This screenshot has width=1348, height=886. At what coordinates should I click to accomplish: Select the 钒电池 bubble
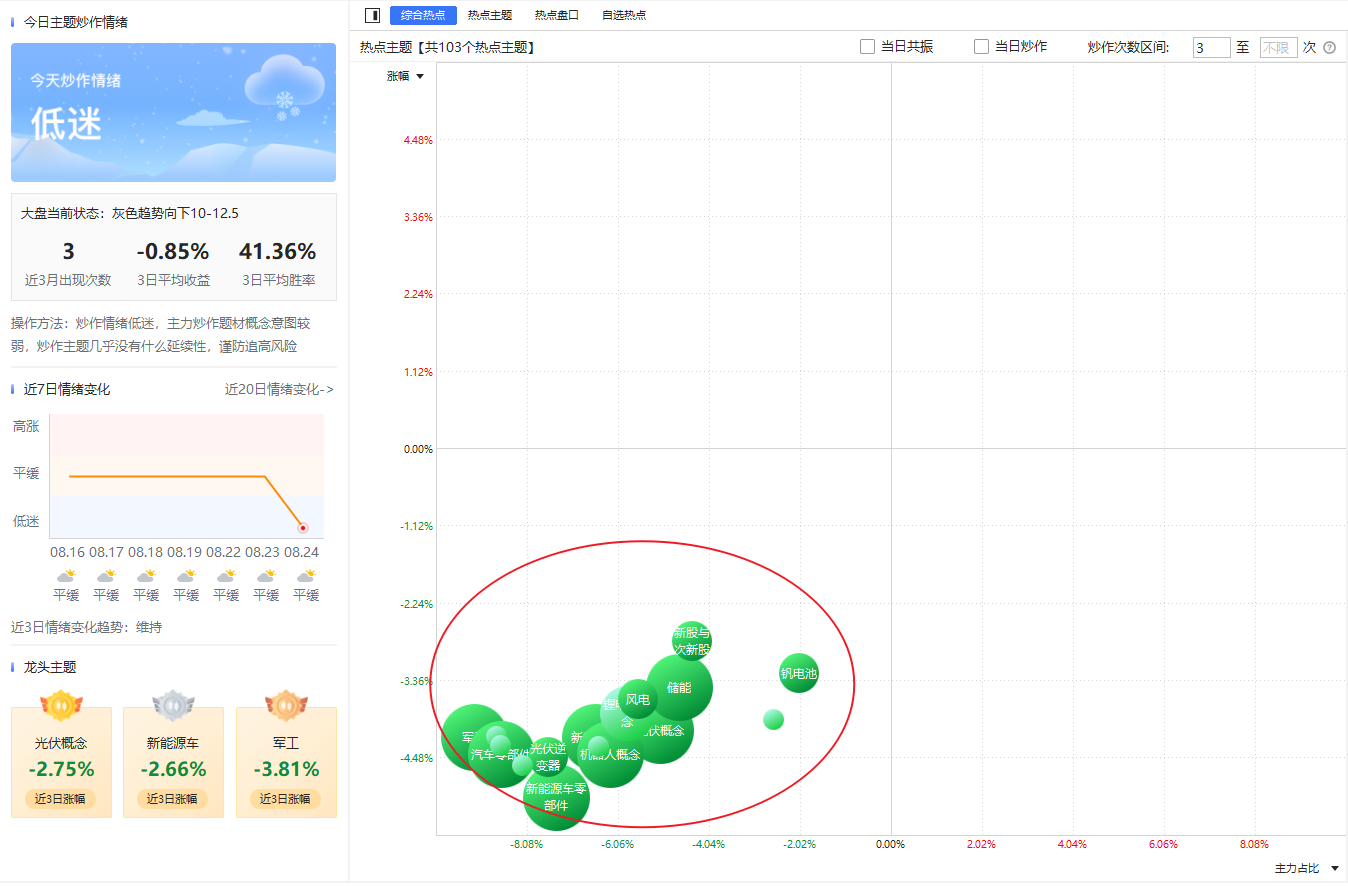[x=799, y=673]
